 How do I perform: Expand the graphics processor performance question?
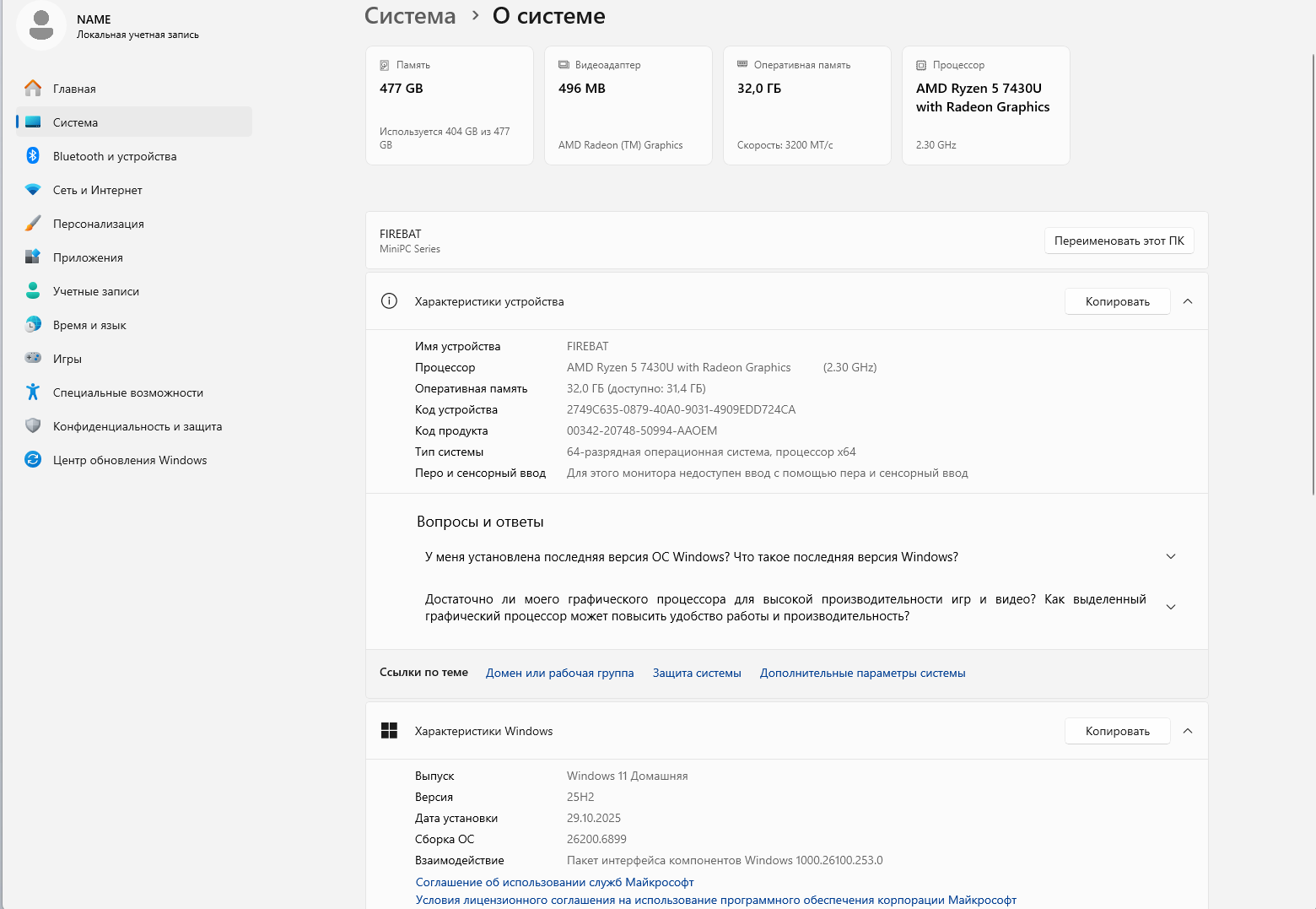point(1170,608)
